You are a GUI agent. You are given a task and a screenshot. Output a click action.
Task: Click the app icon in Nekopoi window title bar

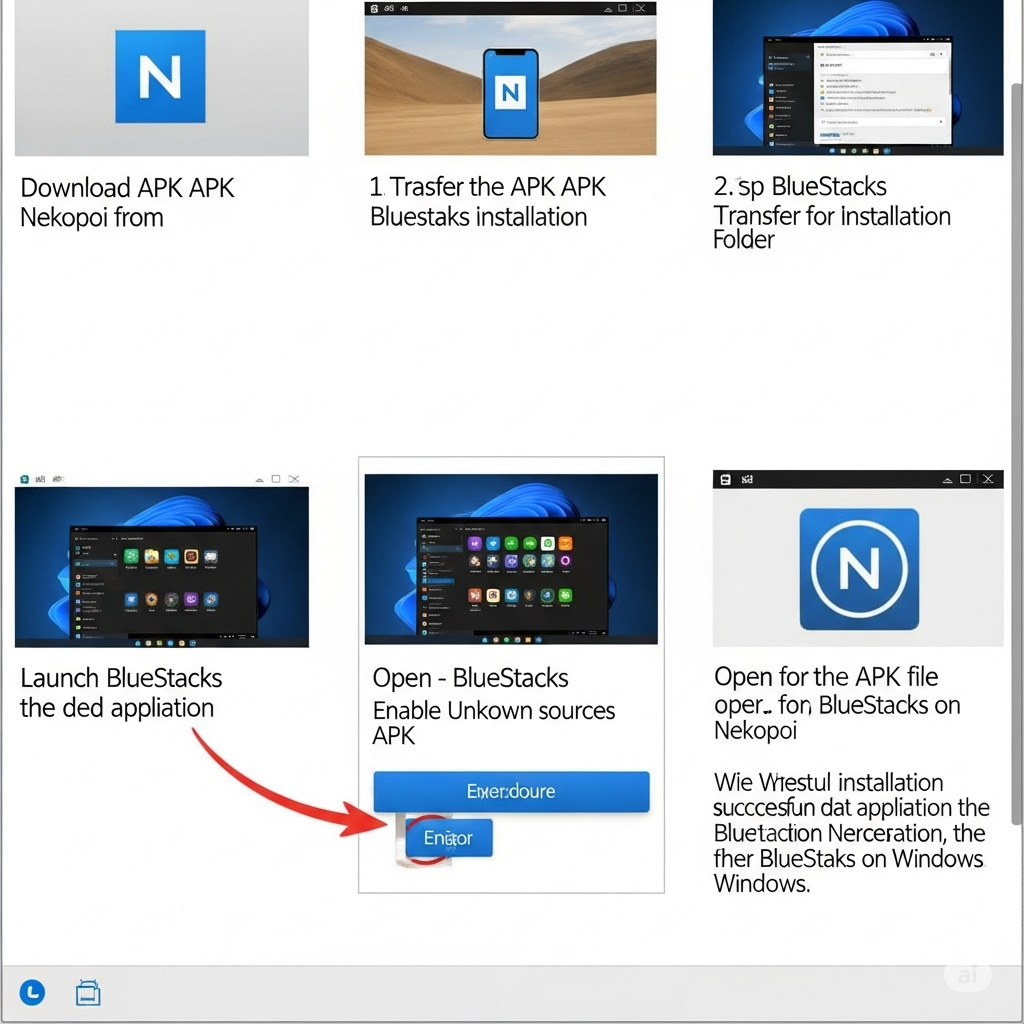click(725, 479)
